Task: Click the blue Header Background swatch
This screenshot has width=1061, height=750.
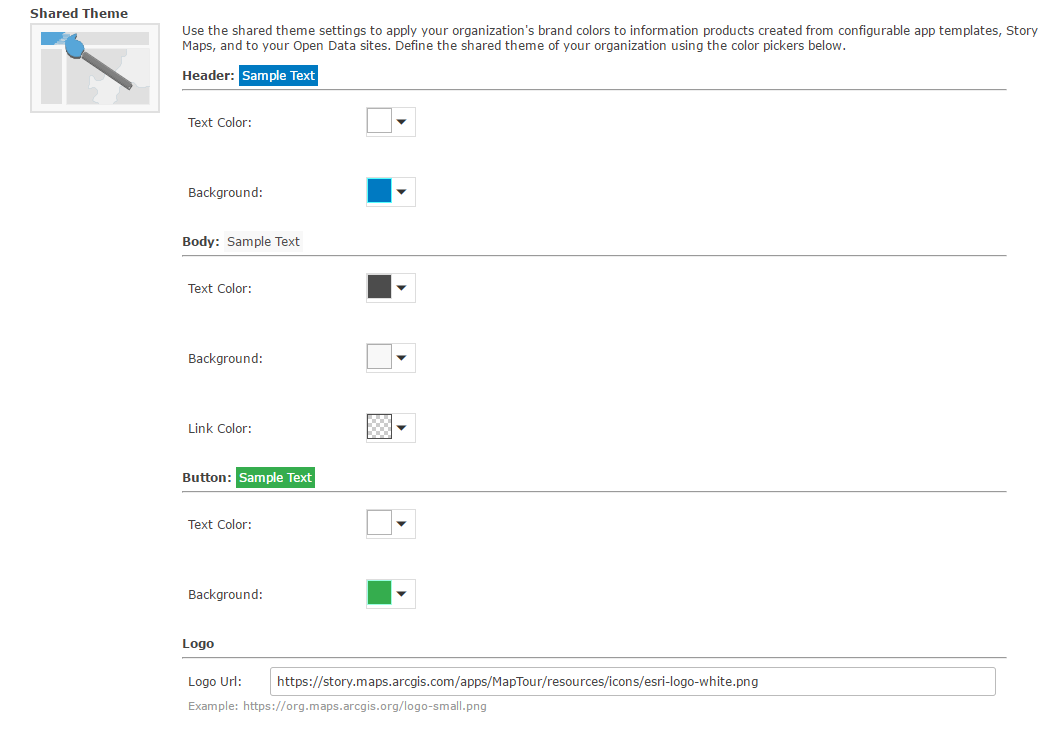Action: tap(379, 192)
